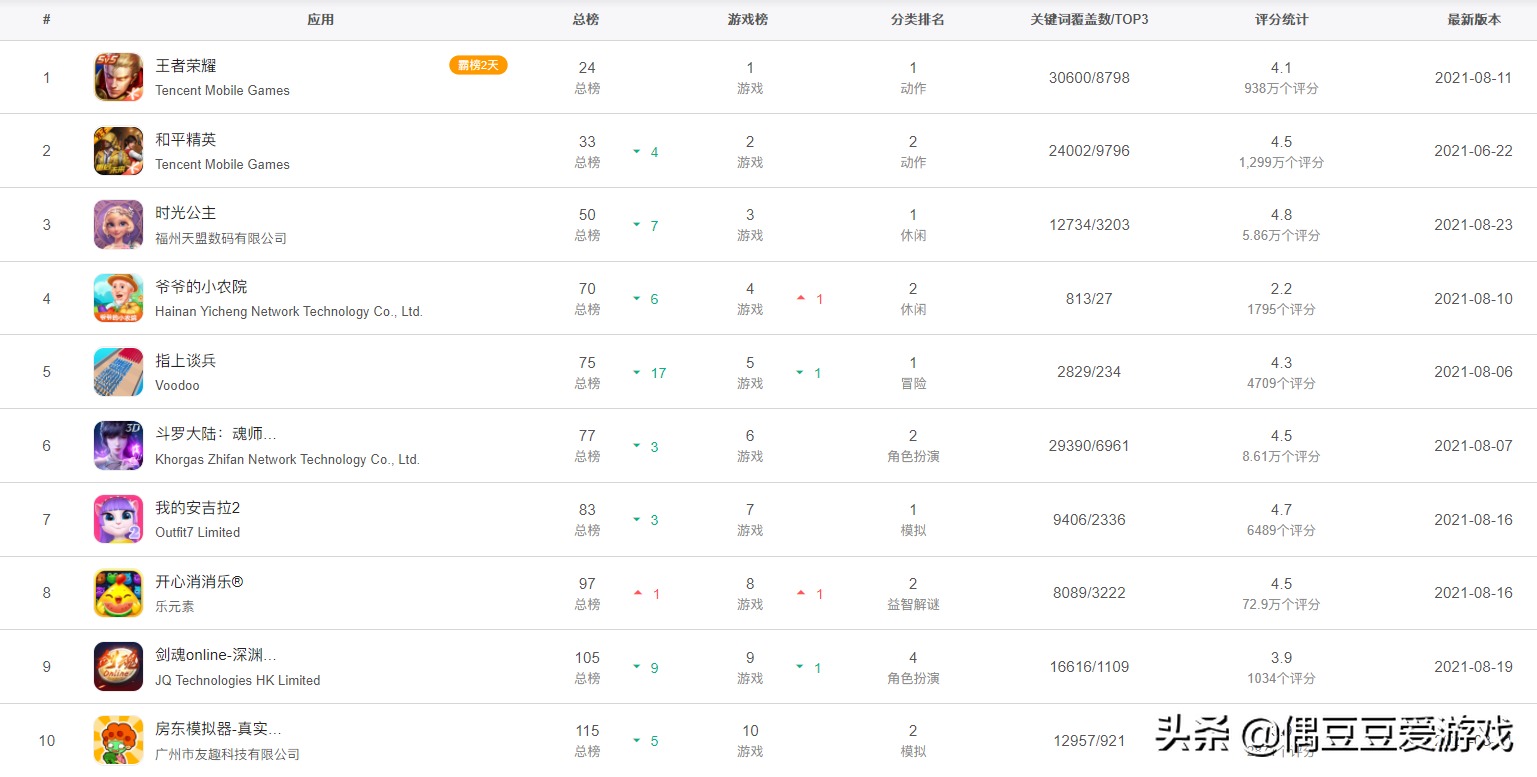Click overall rank 24 for 王者荣耀
The image size is (1537, 777).
[x=587, y=68]
